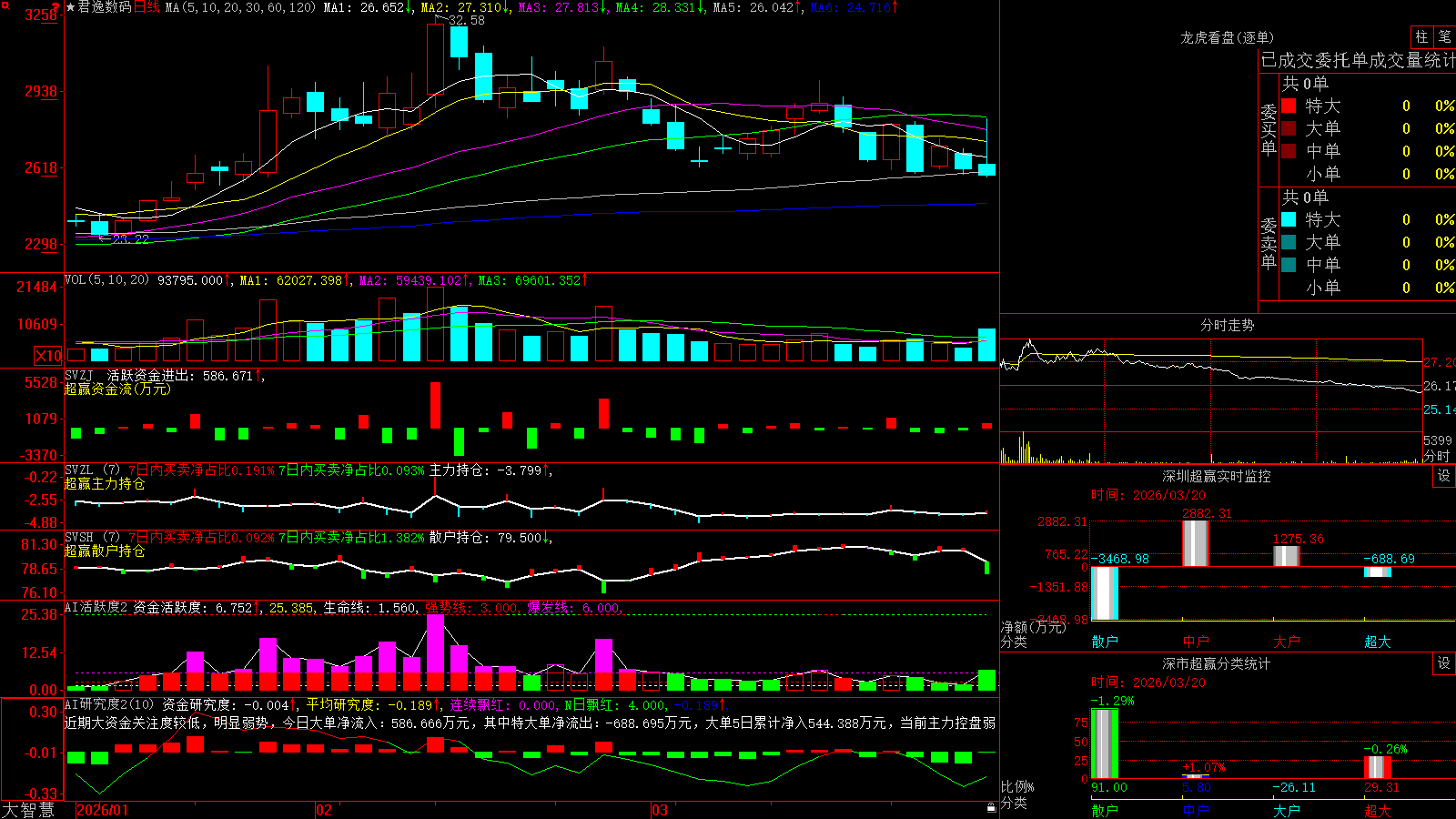
Task: Switch to the 柱 bar view tab
Action: coord(1421,36)
